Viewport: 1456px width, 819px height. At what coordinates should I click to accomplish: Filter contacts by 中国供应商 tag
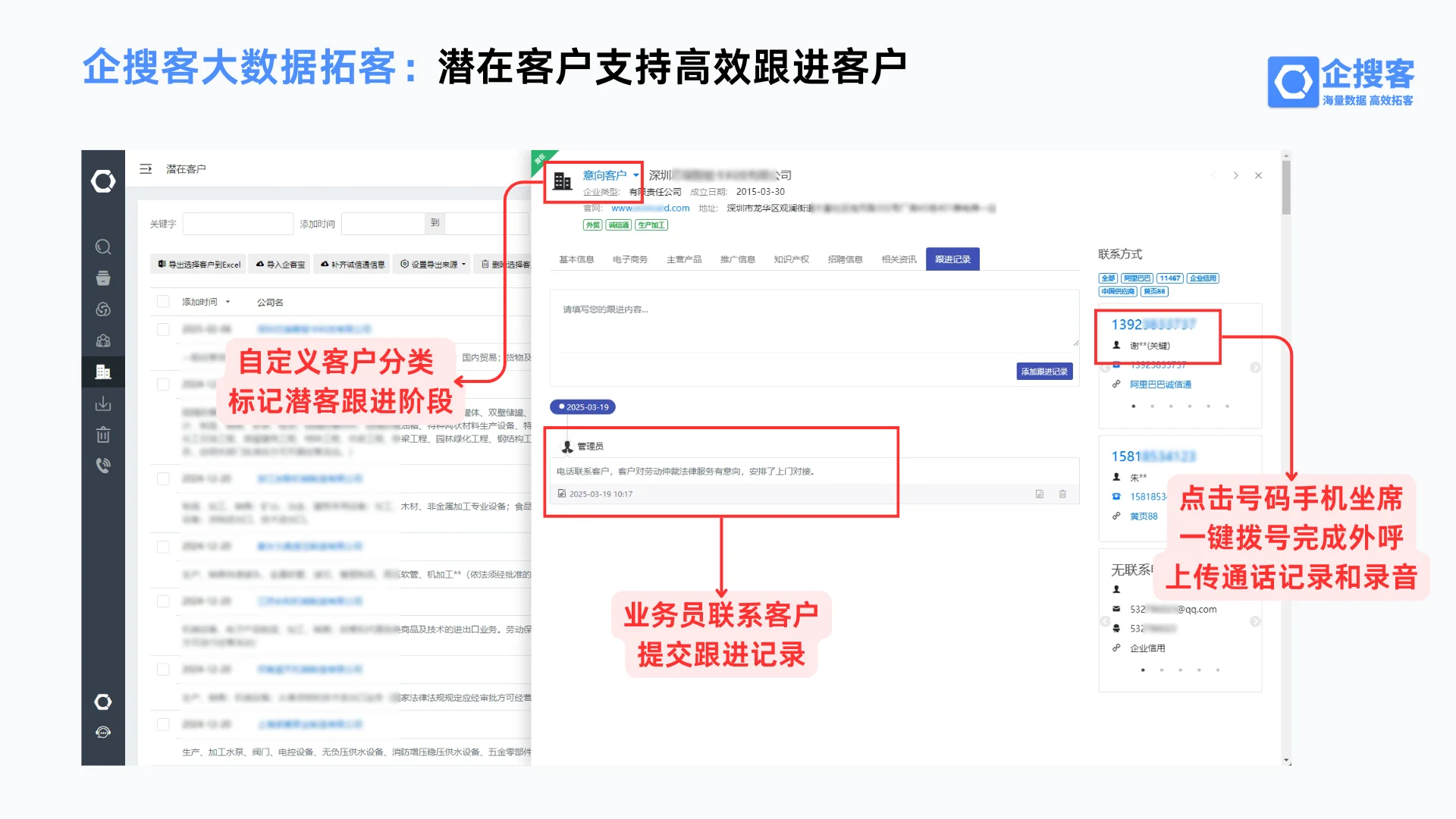point(1118,291)
